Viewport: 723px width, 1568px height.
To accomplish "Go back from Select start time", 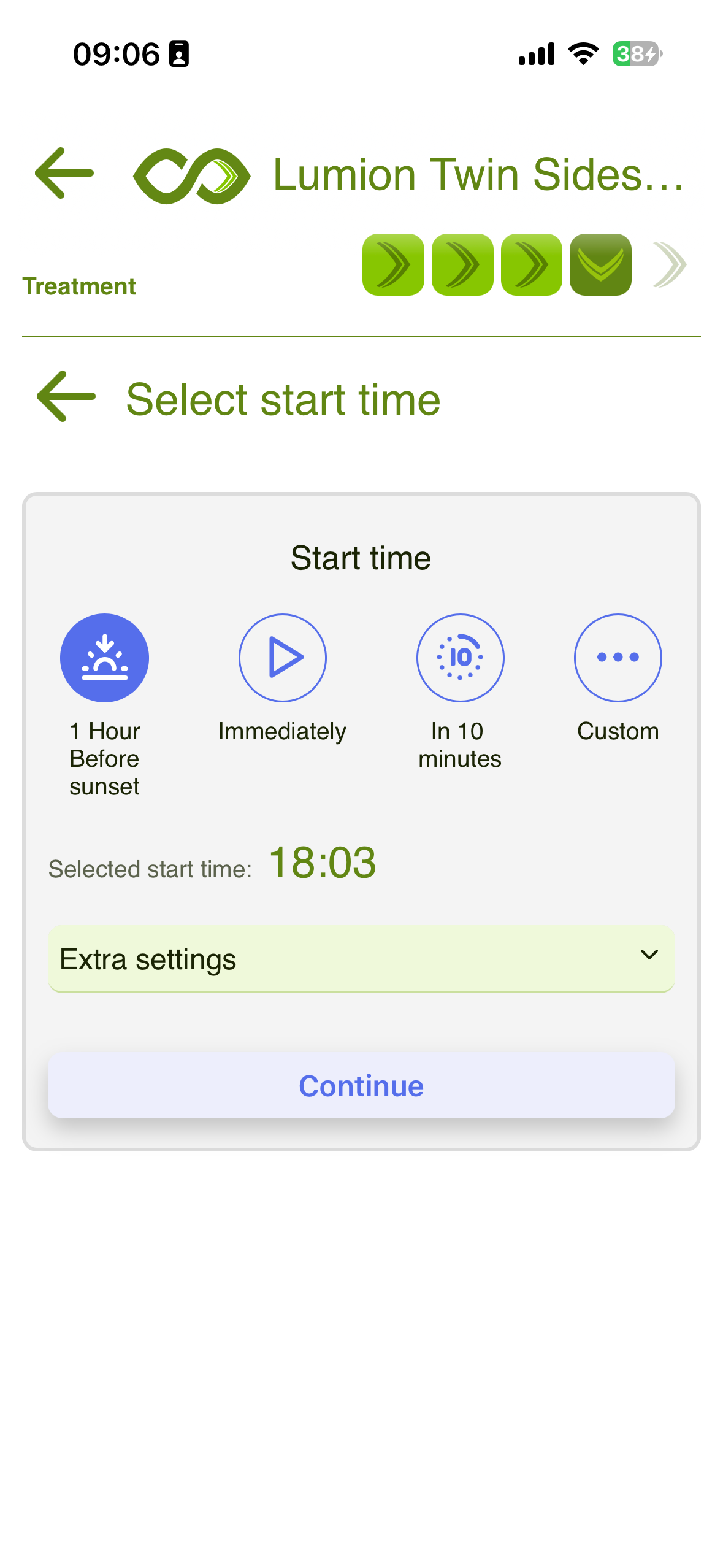I will (66, 396).
